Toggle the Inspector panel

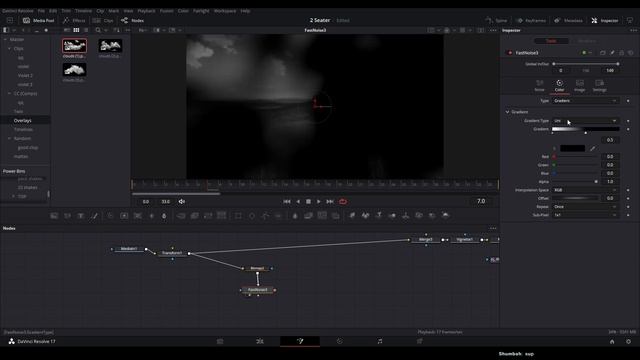point(605,20)
